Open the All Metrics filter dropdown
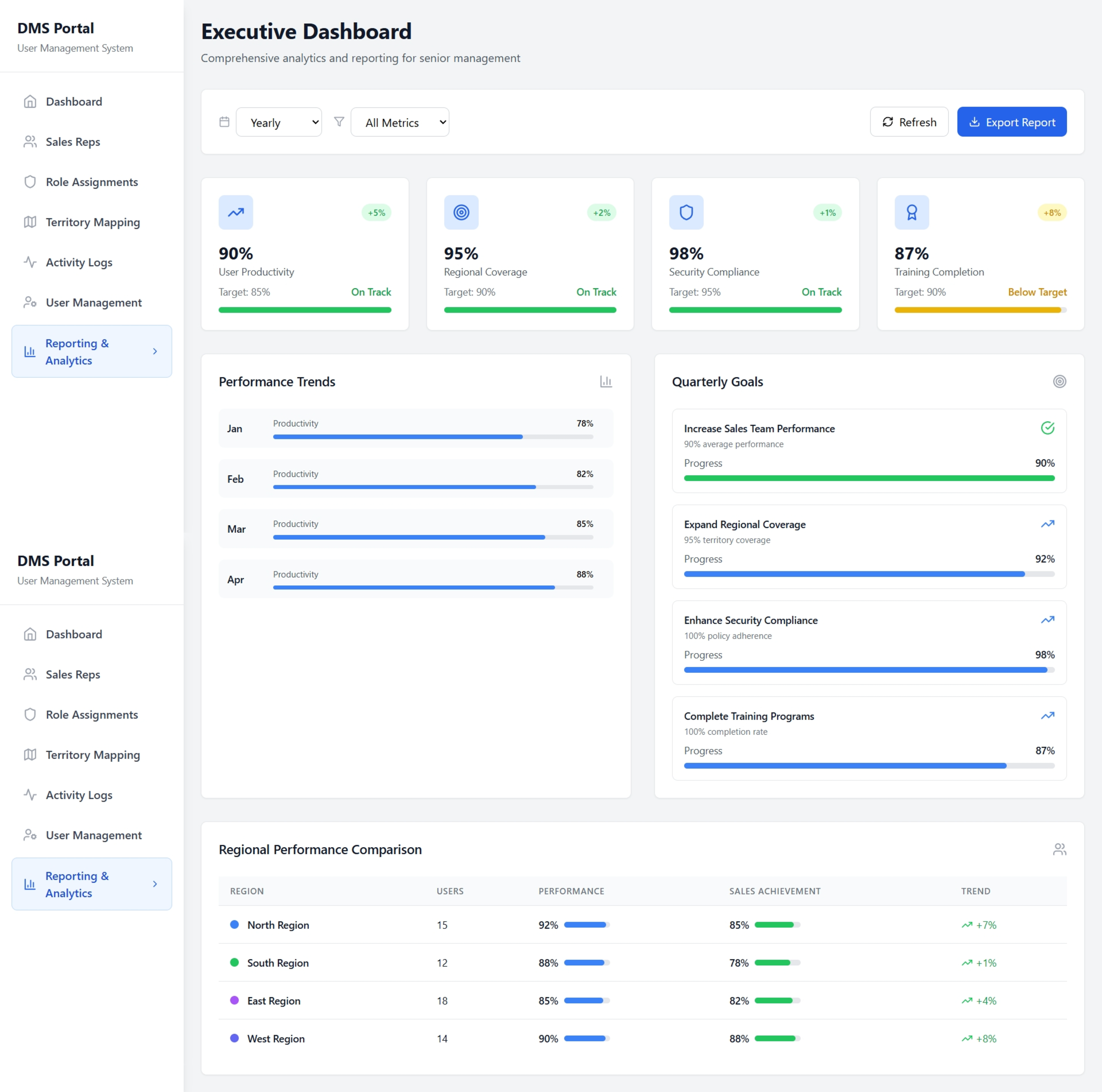Image resolution: width=1102 pixels, height=1092 pixels. tap(400, 122)
